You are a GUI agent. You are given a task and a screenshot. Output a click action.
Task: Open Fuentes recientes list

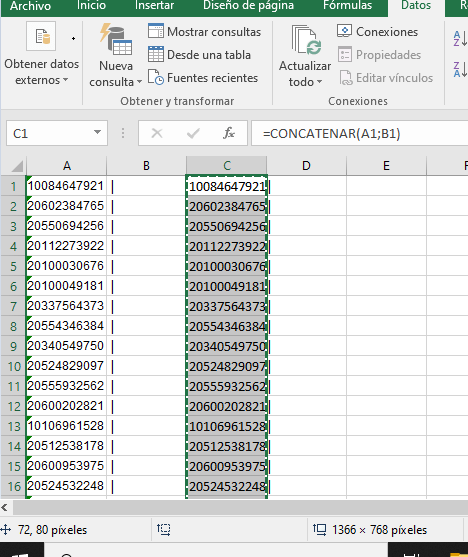pyautogui.click(x=203, y=78)
